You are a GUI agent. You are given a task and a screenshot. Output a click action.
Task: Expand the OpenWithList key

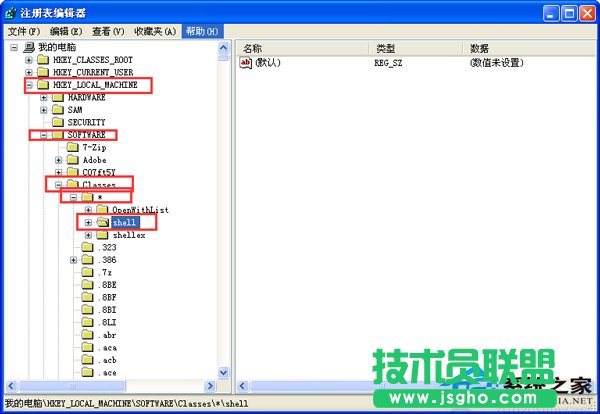88,210
